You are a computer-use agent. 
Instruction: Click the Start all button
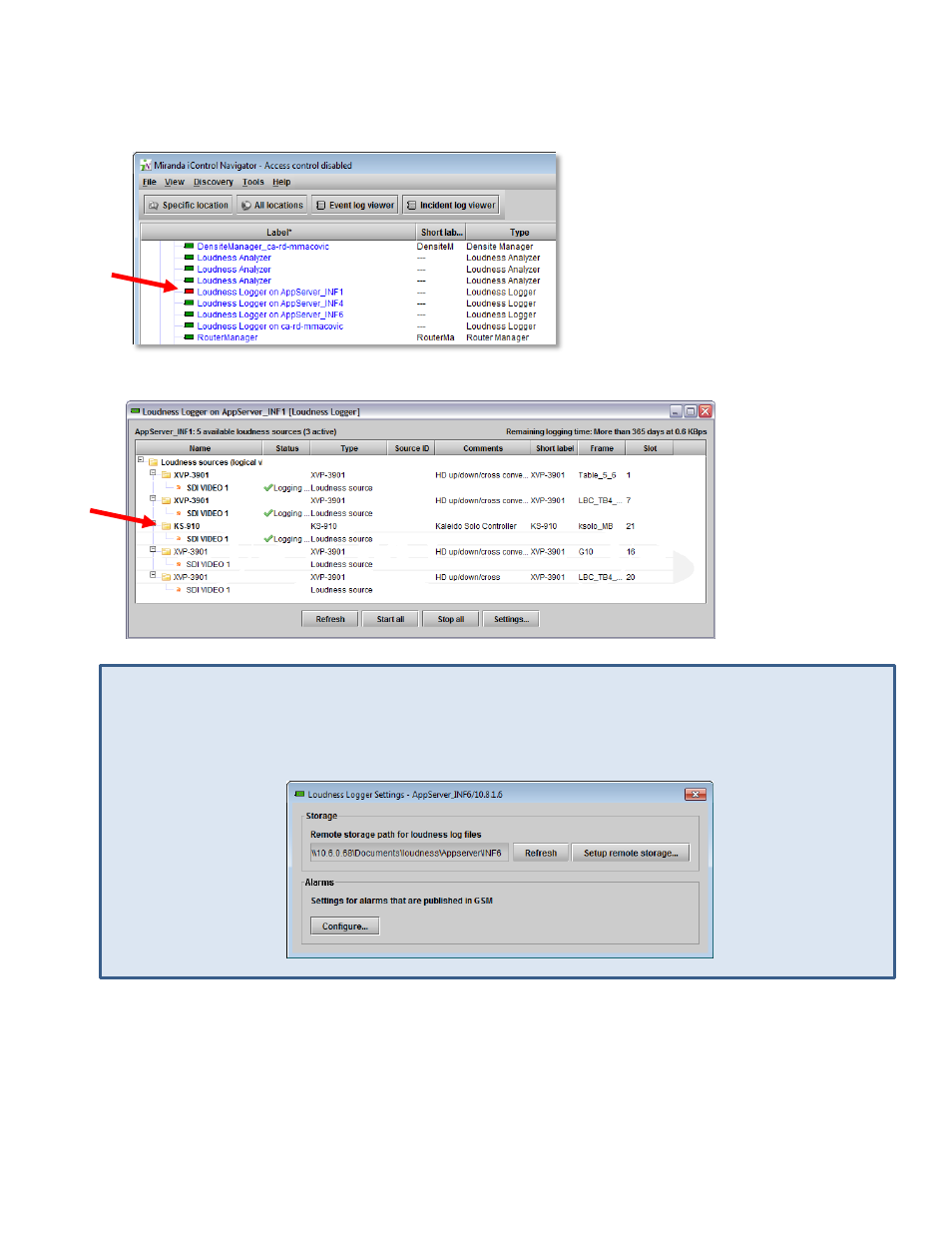[390, 619]
